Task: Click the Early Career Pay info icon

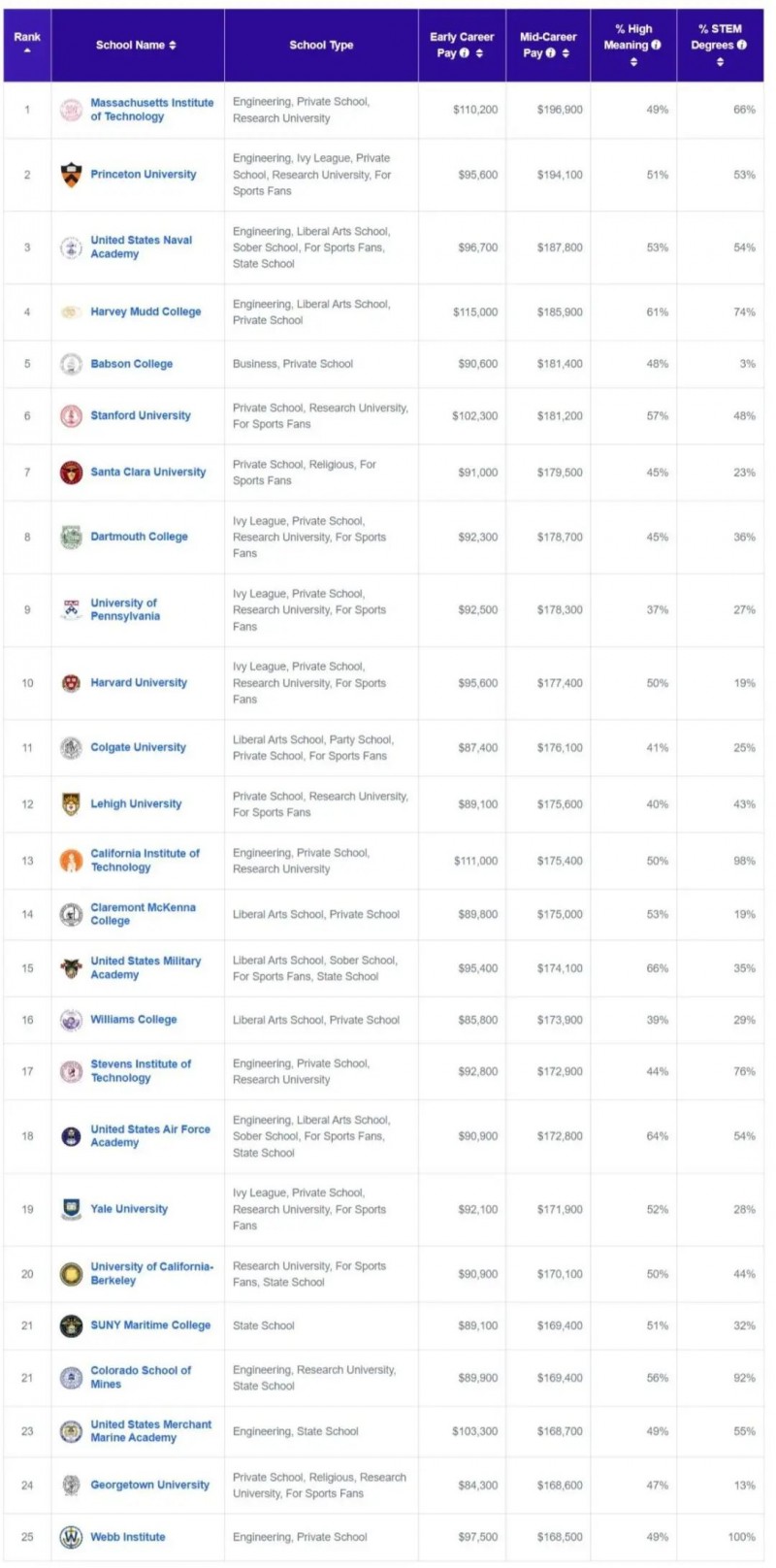Action: [x=465, y=53]
